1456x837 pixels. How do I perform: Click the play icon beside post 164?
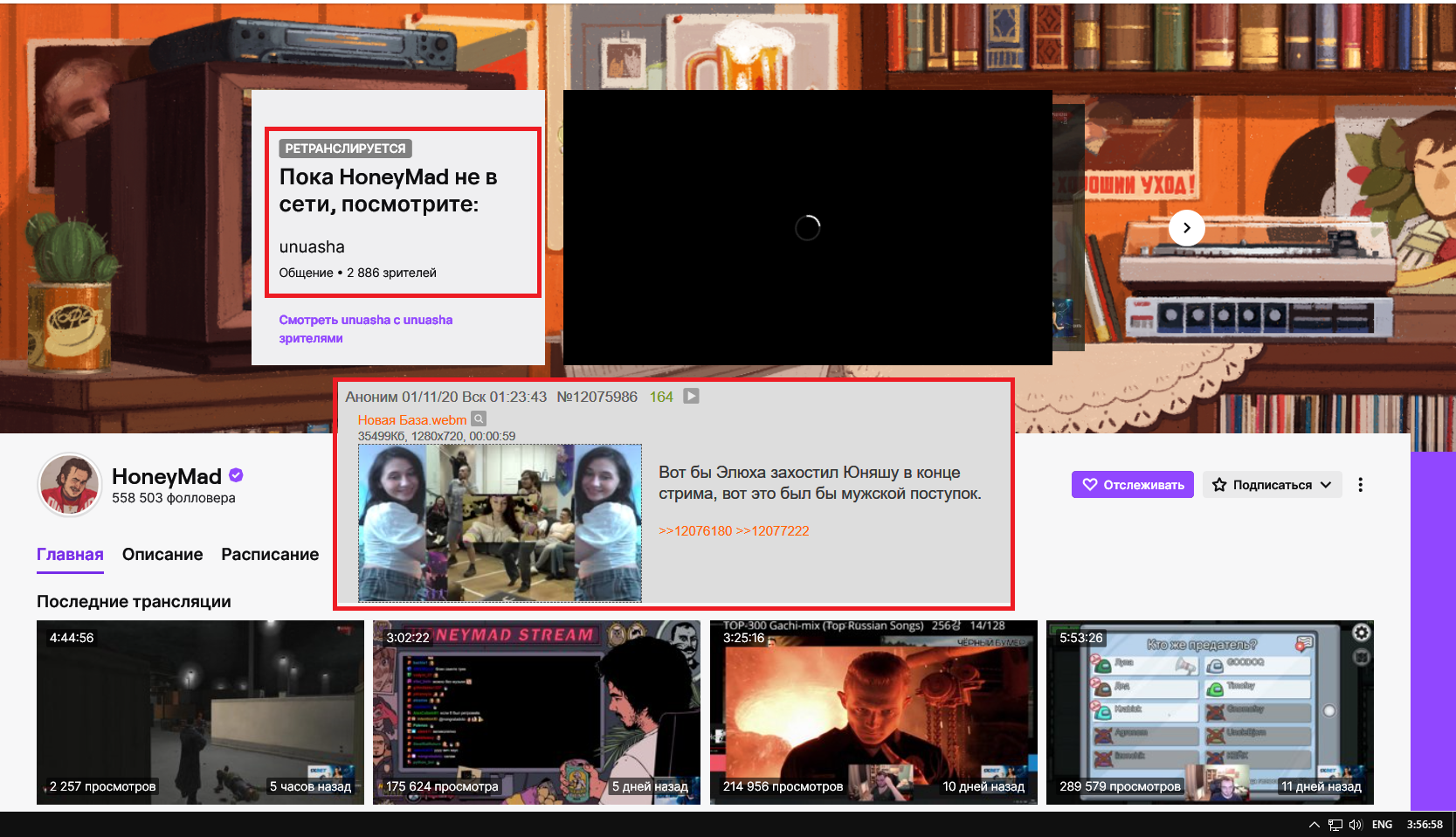click(x=691, y=396)
